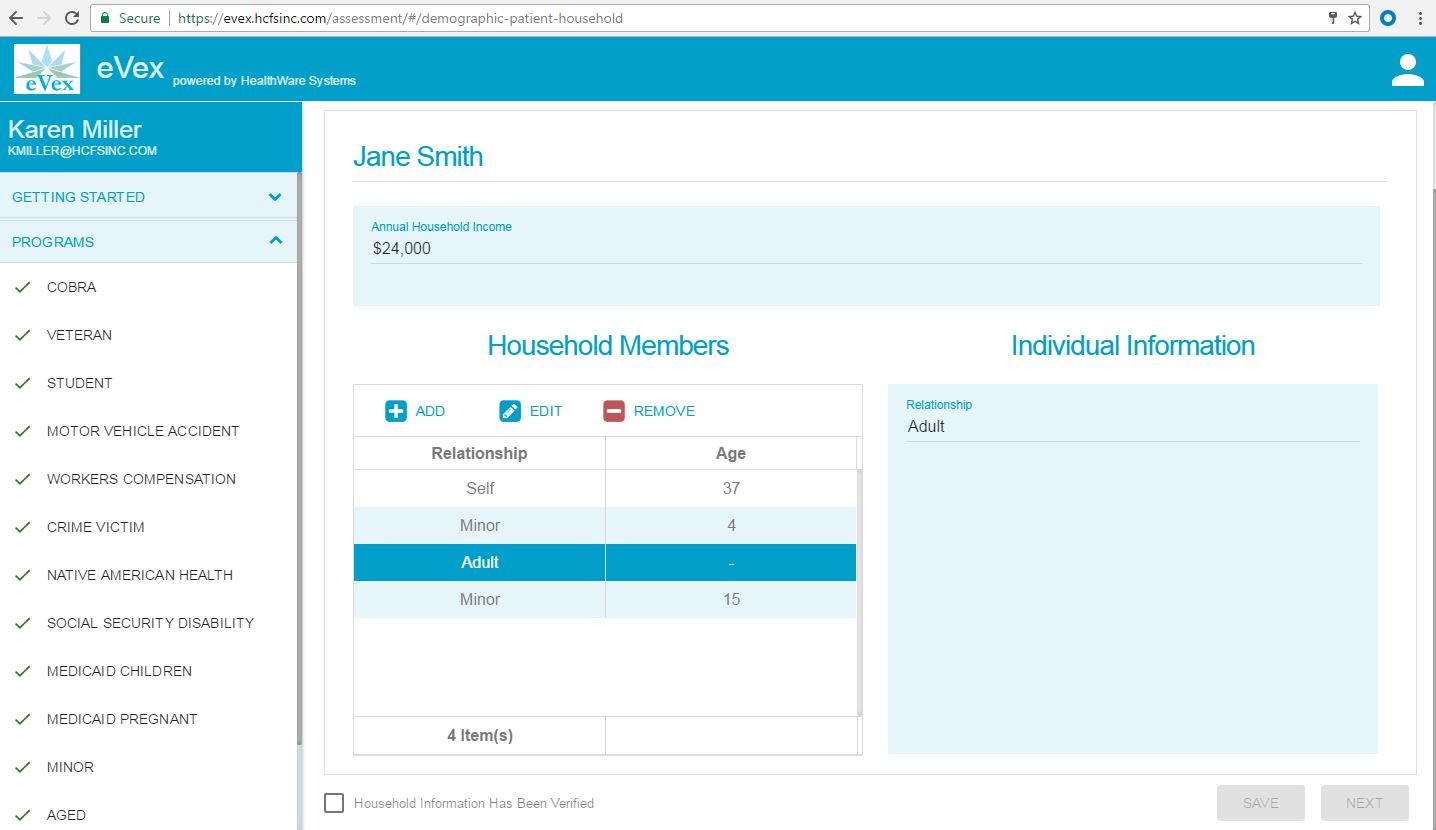
Task: Open the user profile icon in header
Action: pos(1407,70)
